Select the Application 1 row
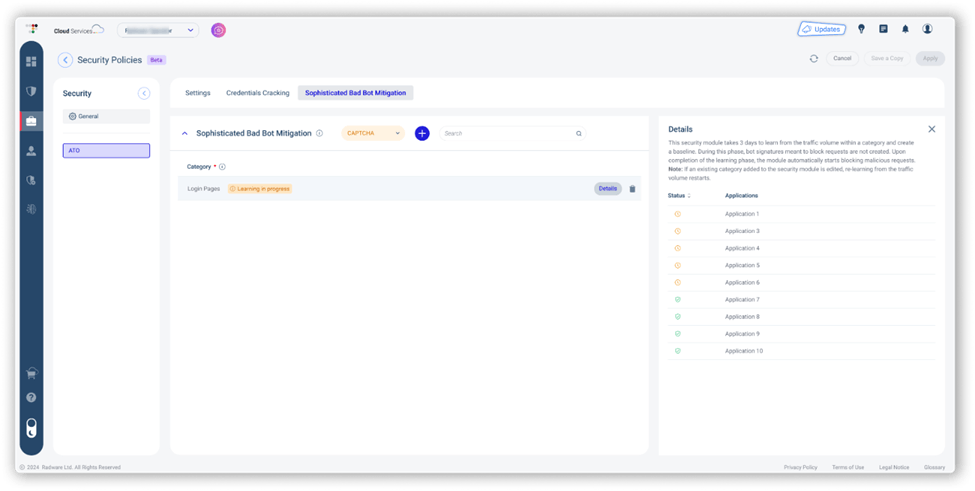 point(801,214)
